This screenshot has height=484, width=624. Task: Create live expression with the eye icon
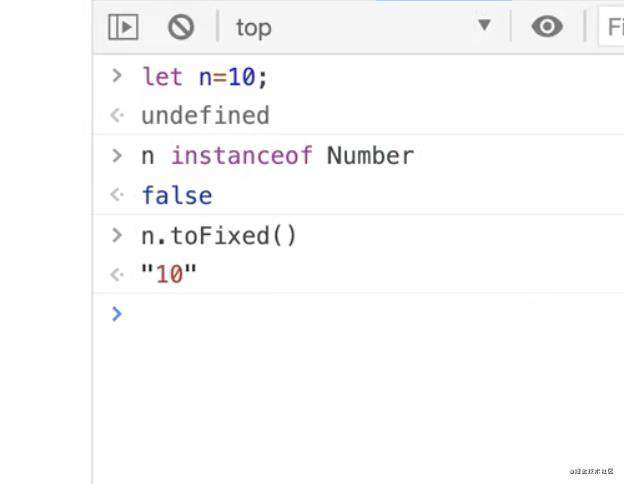pos(547,27)
